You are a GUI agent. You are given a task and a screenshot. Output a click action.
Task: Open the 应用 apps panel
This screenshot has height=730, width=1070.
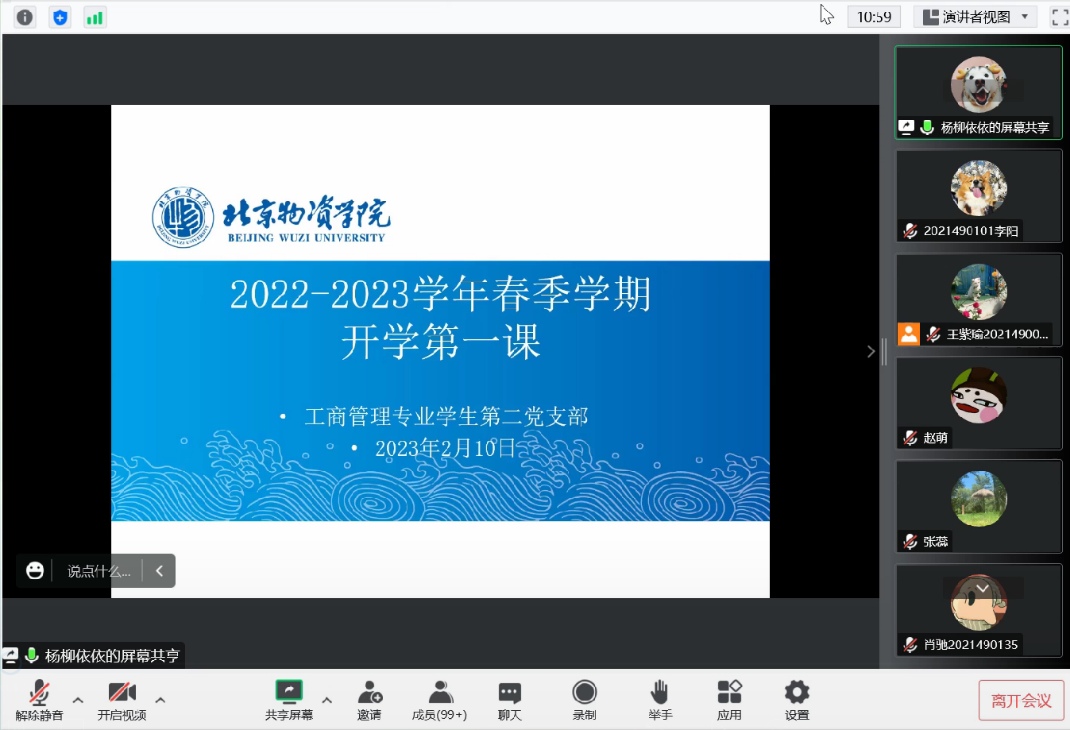729,699
